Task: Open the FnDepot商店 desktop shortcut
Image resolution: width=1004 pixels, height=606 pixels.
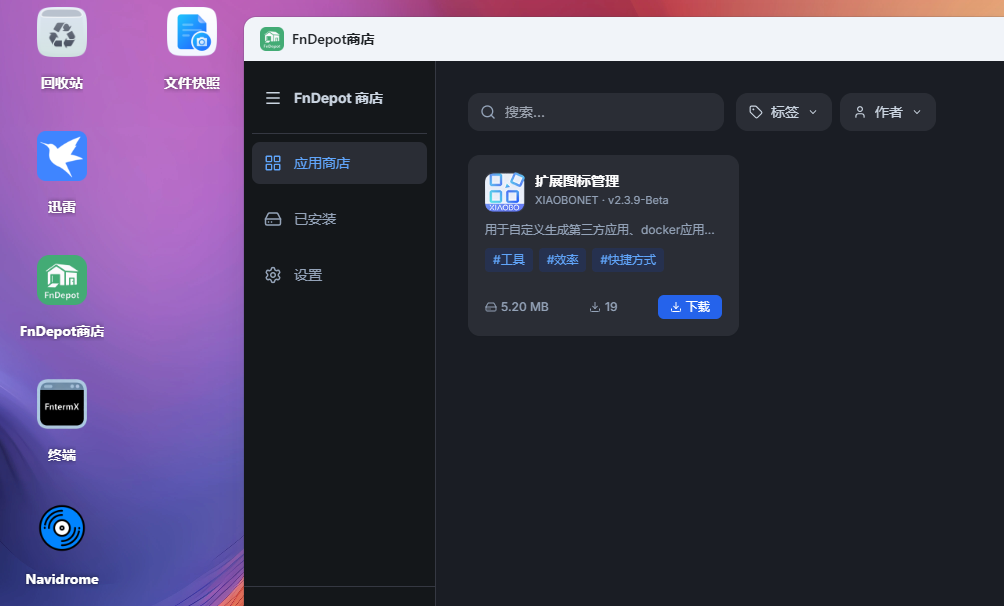Action: [x=61, y=281]
